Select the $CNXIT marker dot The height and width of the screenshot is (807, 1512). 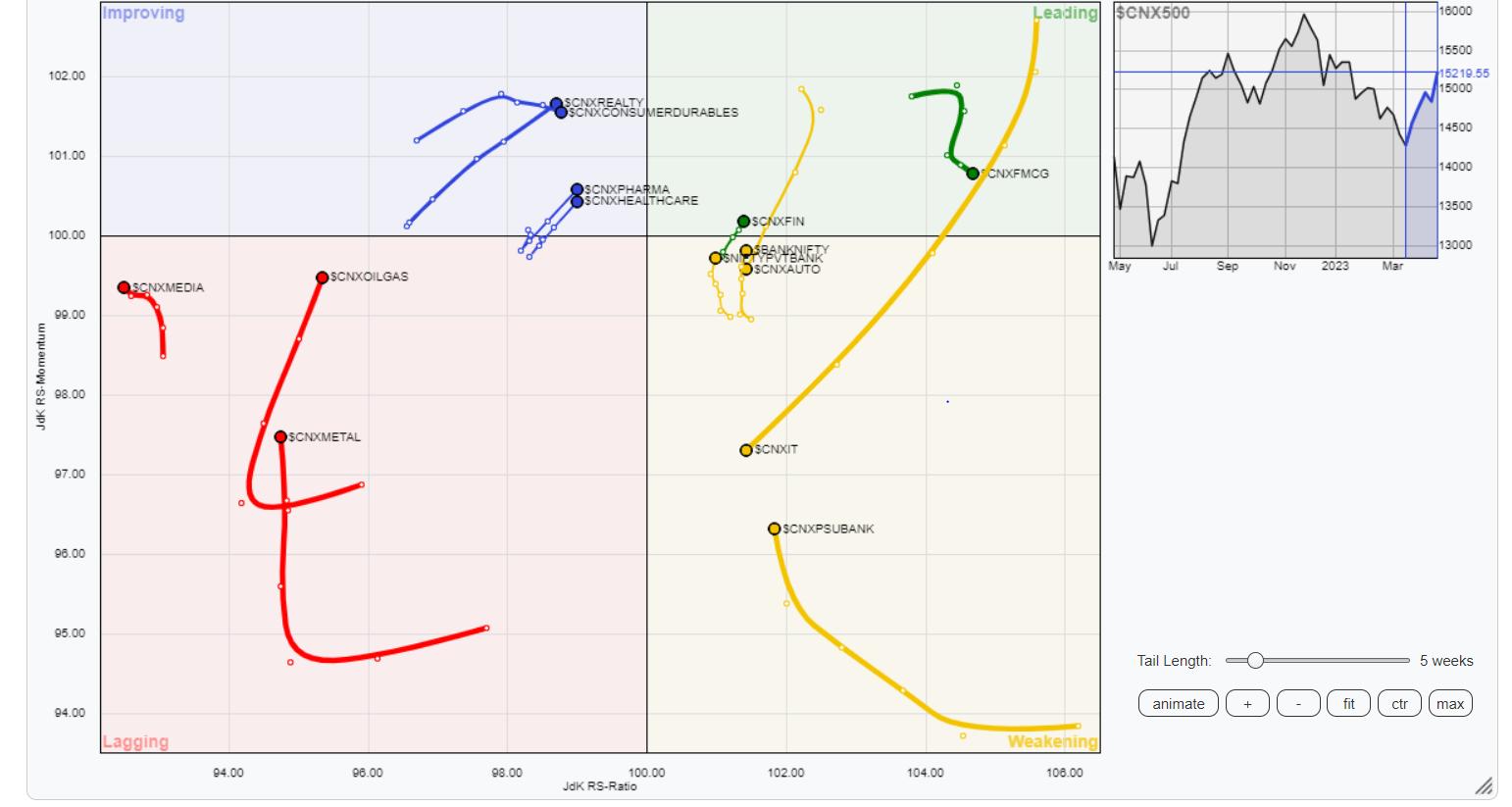pyautogui.click(x=746, y=450)
